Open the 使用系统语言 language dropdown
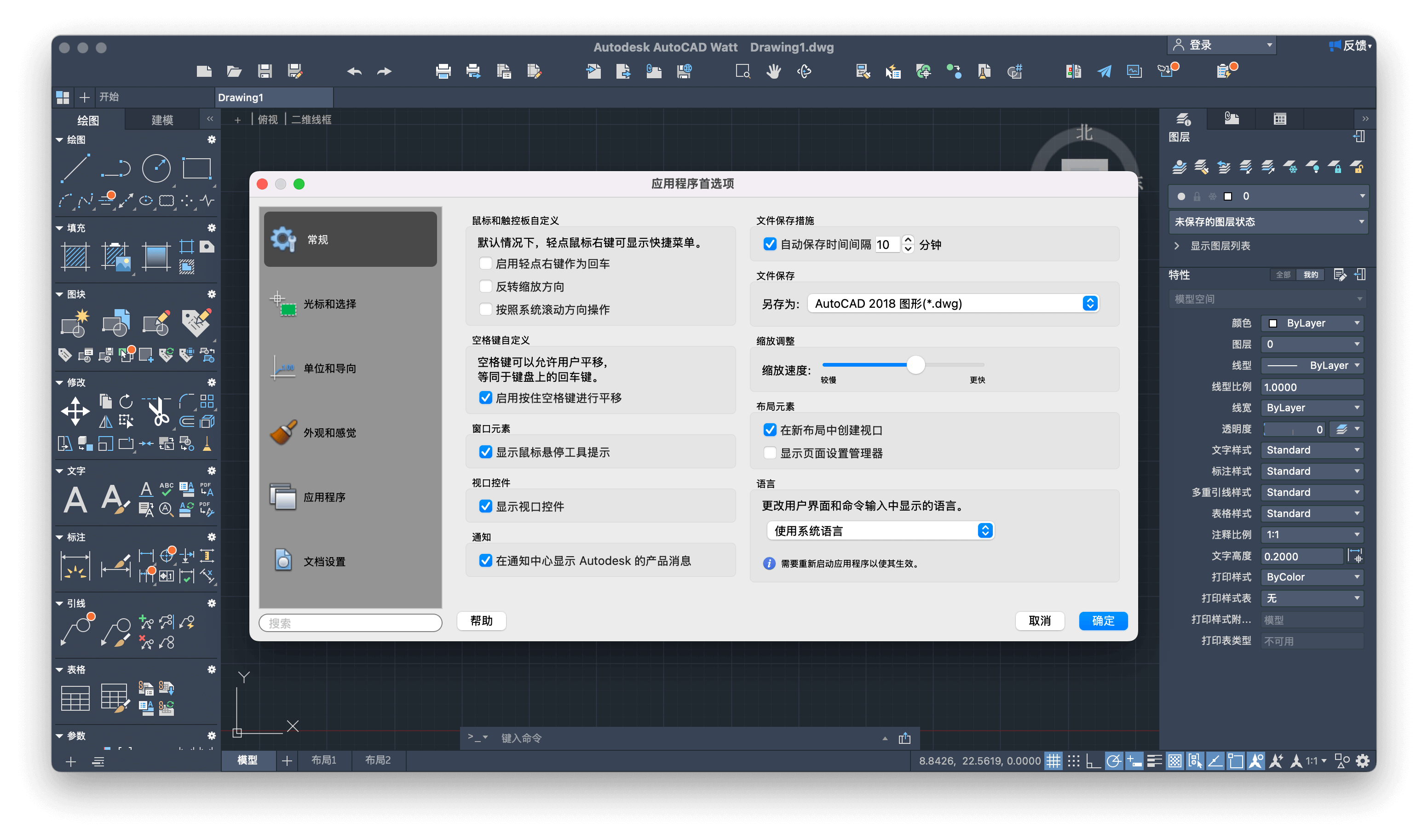The image size is (1428, 840). pyautogui.click(x=985, y=530)
